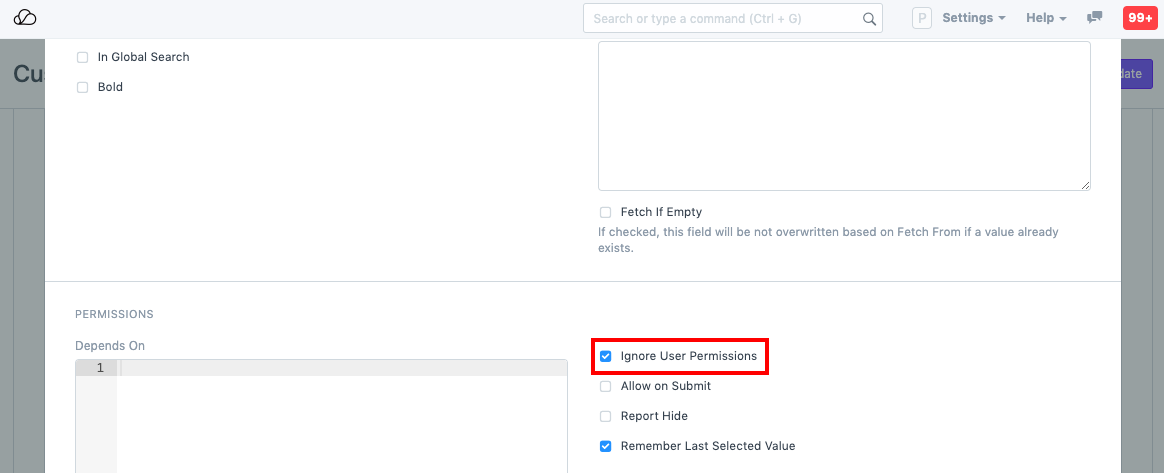Screen dimensions: 1164x473
Task: Enable the In Global Search checkbox
Action: (x=83, y=58)
